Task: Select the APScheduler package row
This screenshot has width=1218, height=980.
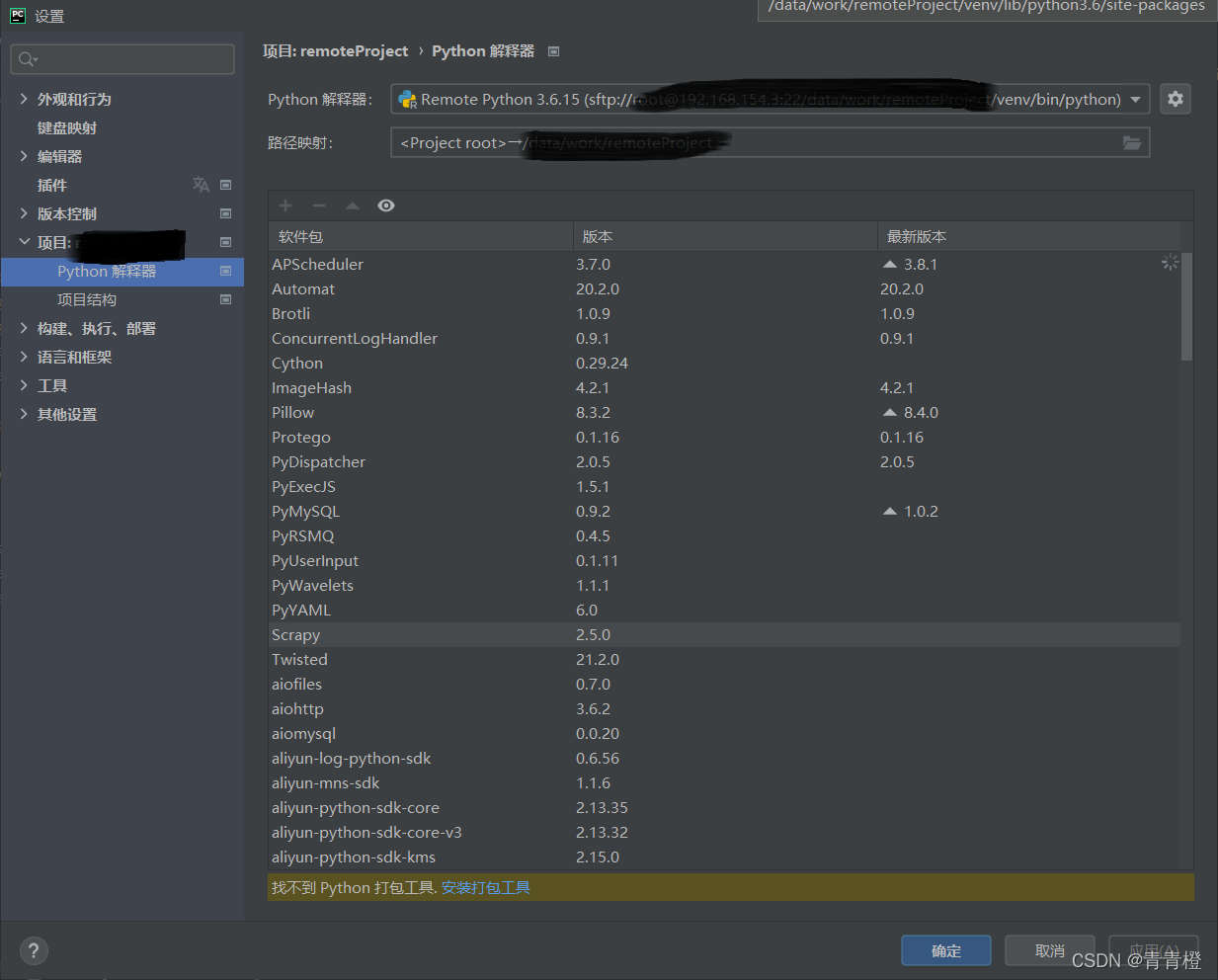Action: (x=724, y=264)
